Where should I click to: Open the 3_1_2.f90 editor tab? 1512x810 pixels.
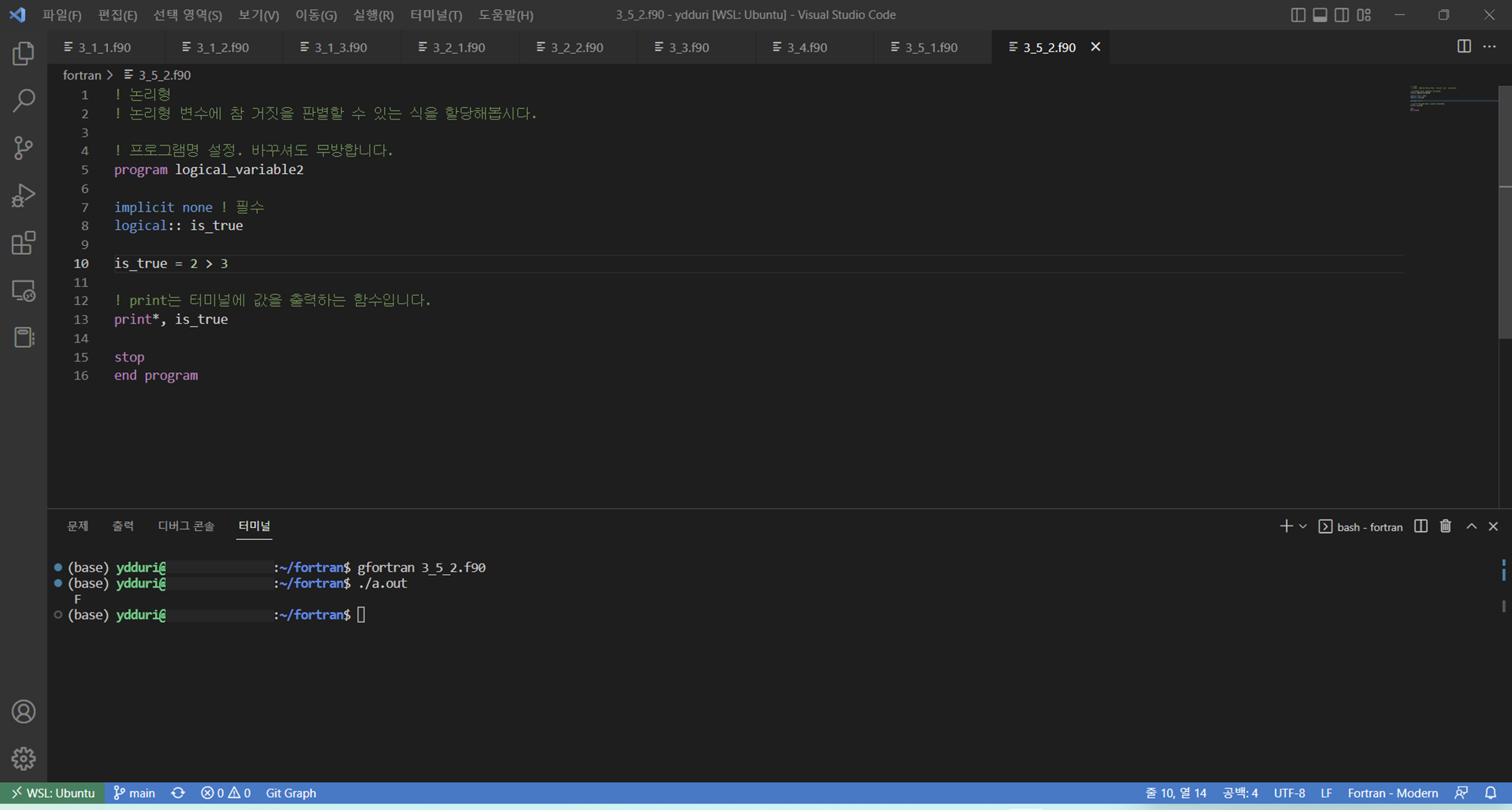223,47
